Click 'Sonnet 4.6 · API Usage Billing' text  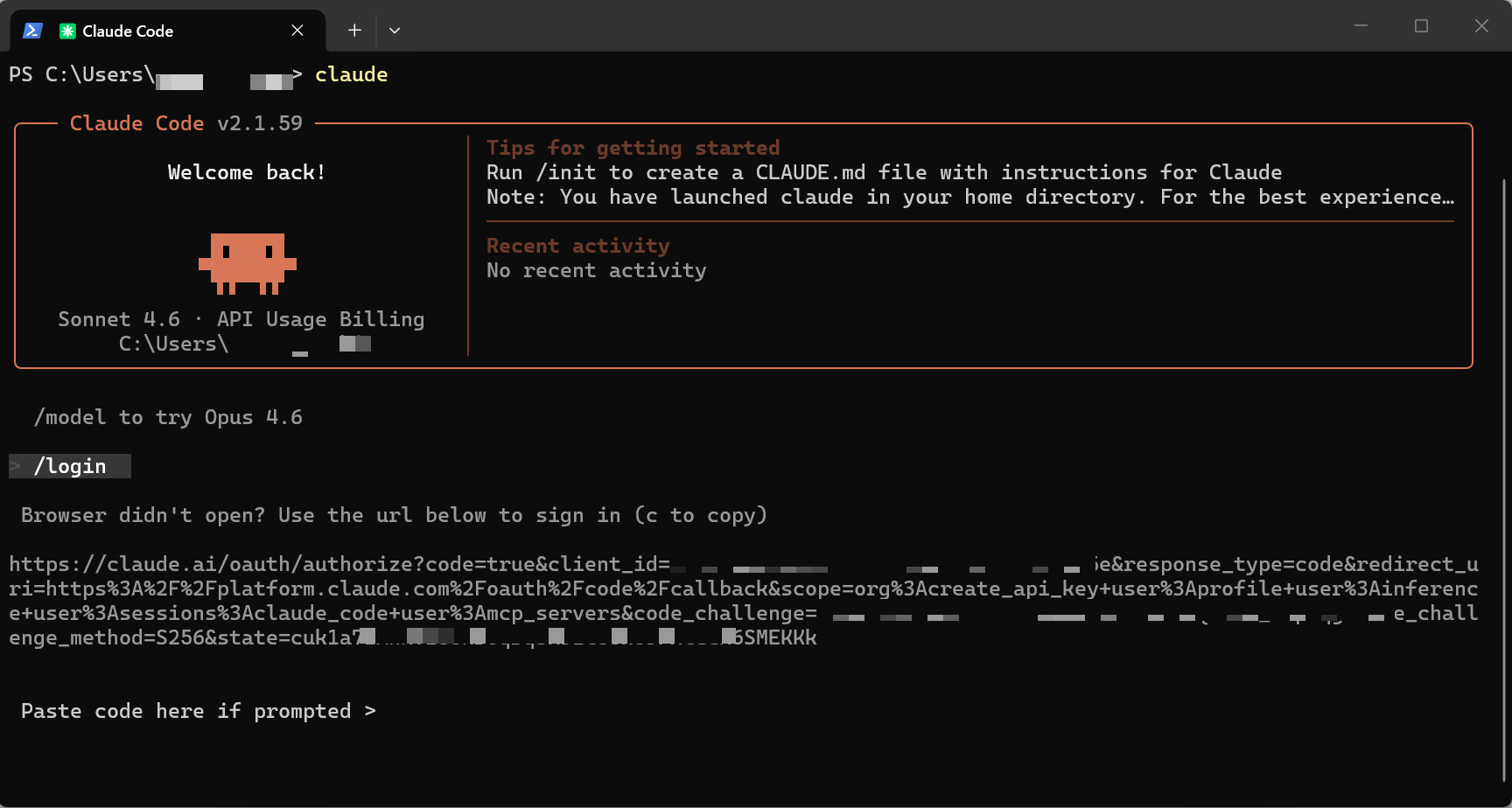[x=241, y=319]
